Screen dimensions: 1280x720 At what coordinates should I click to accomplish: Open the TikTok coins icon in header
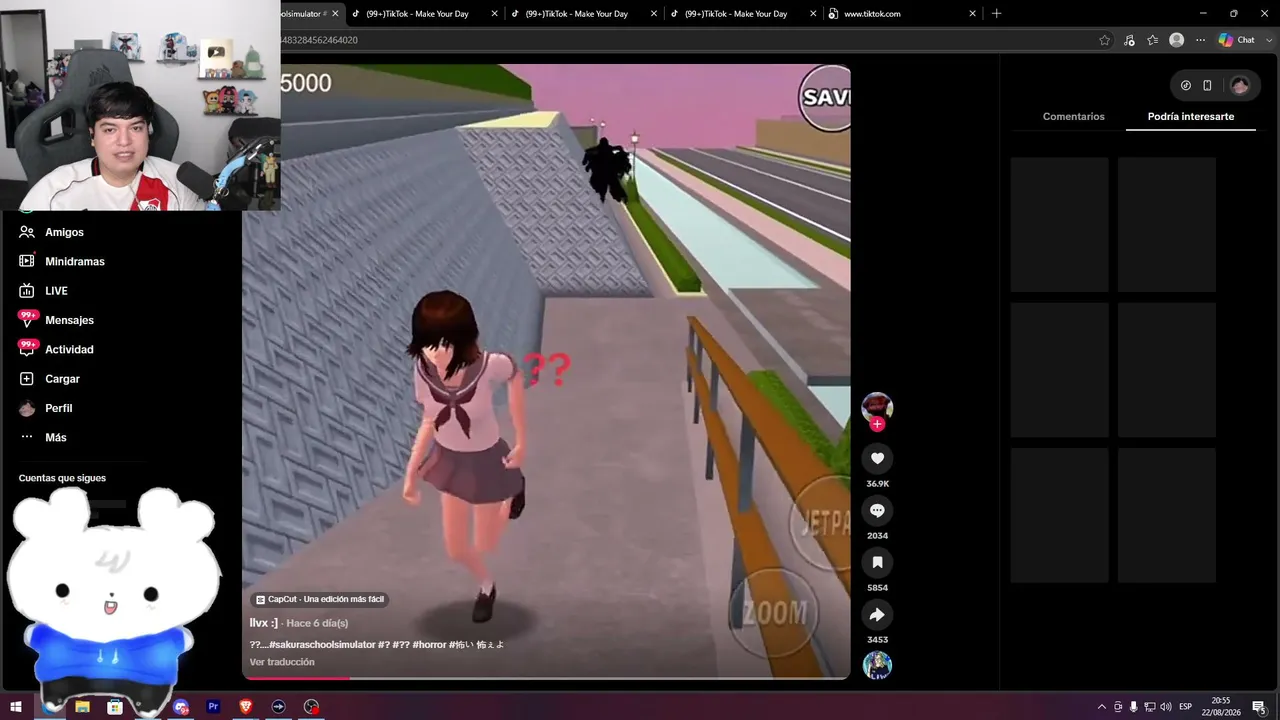coord(1186,85)
